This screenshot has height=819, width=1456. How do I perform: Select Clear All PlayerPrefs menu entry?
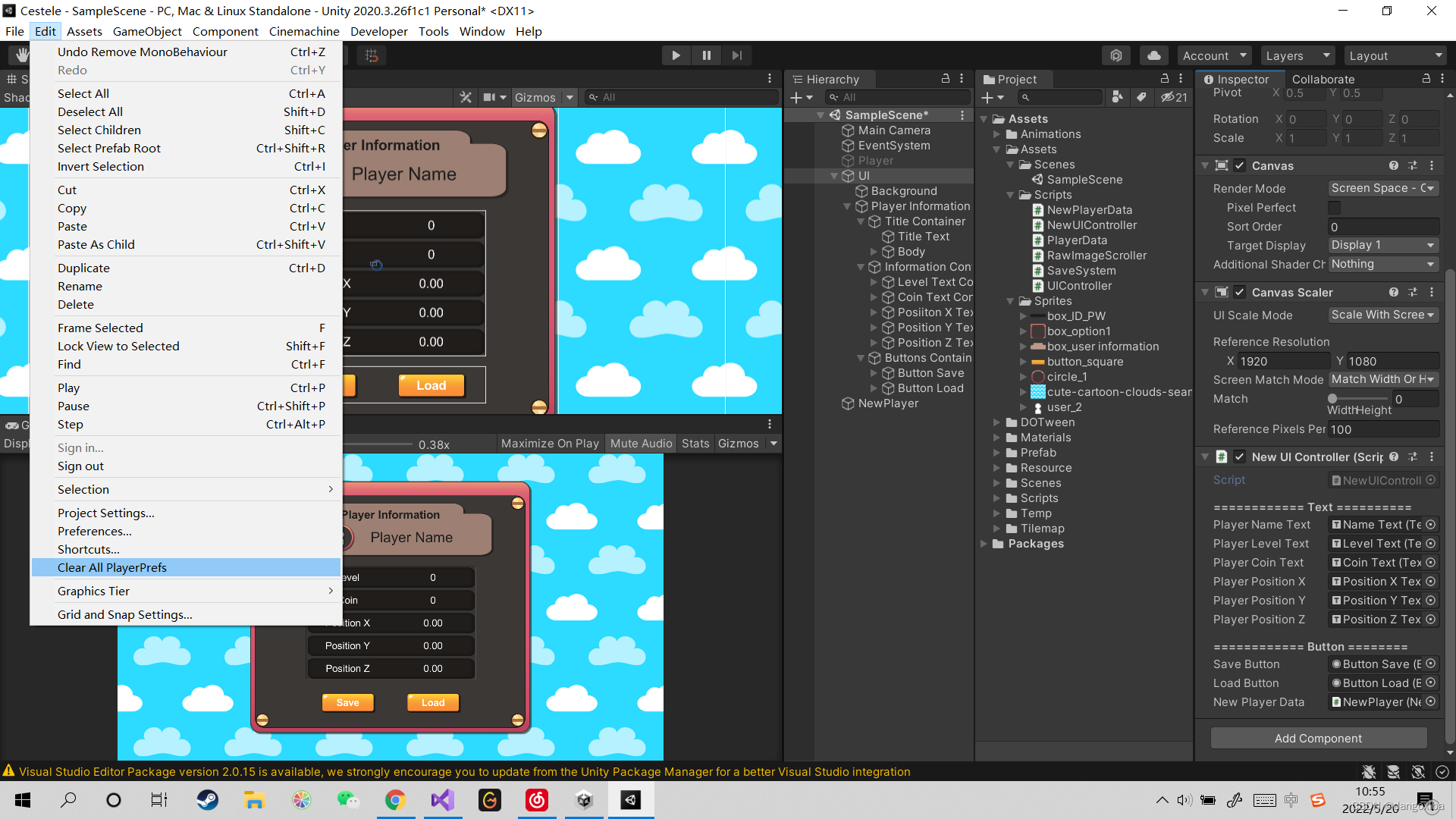click(112, 567)
